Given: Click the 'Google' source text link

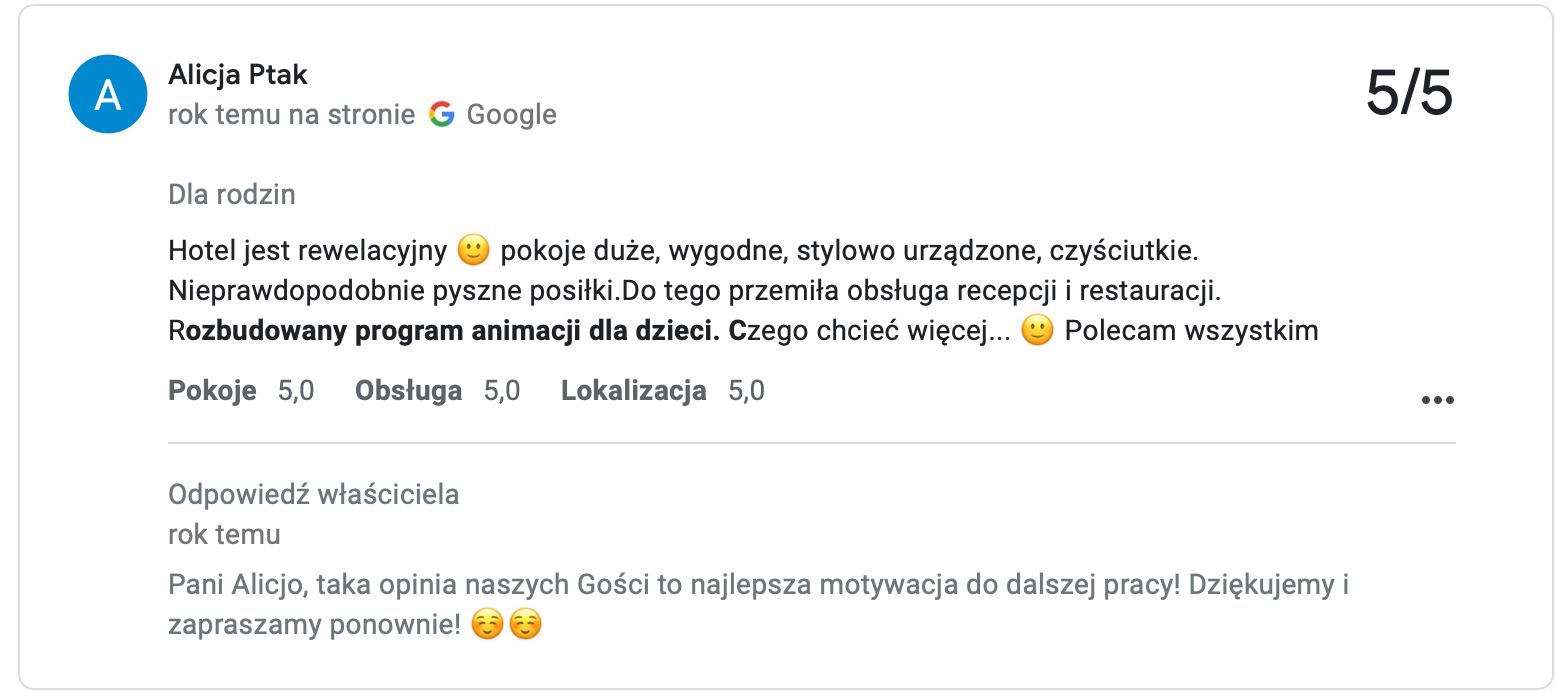Looking at the screenshot, I should (511, 115).
